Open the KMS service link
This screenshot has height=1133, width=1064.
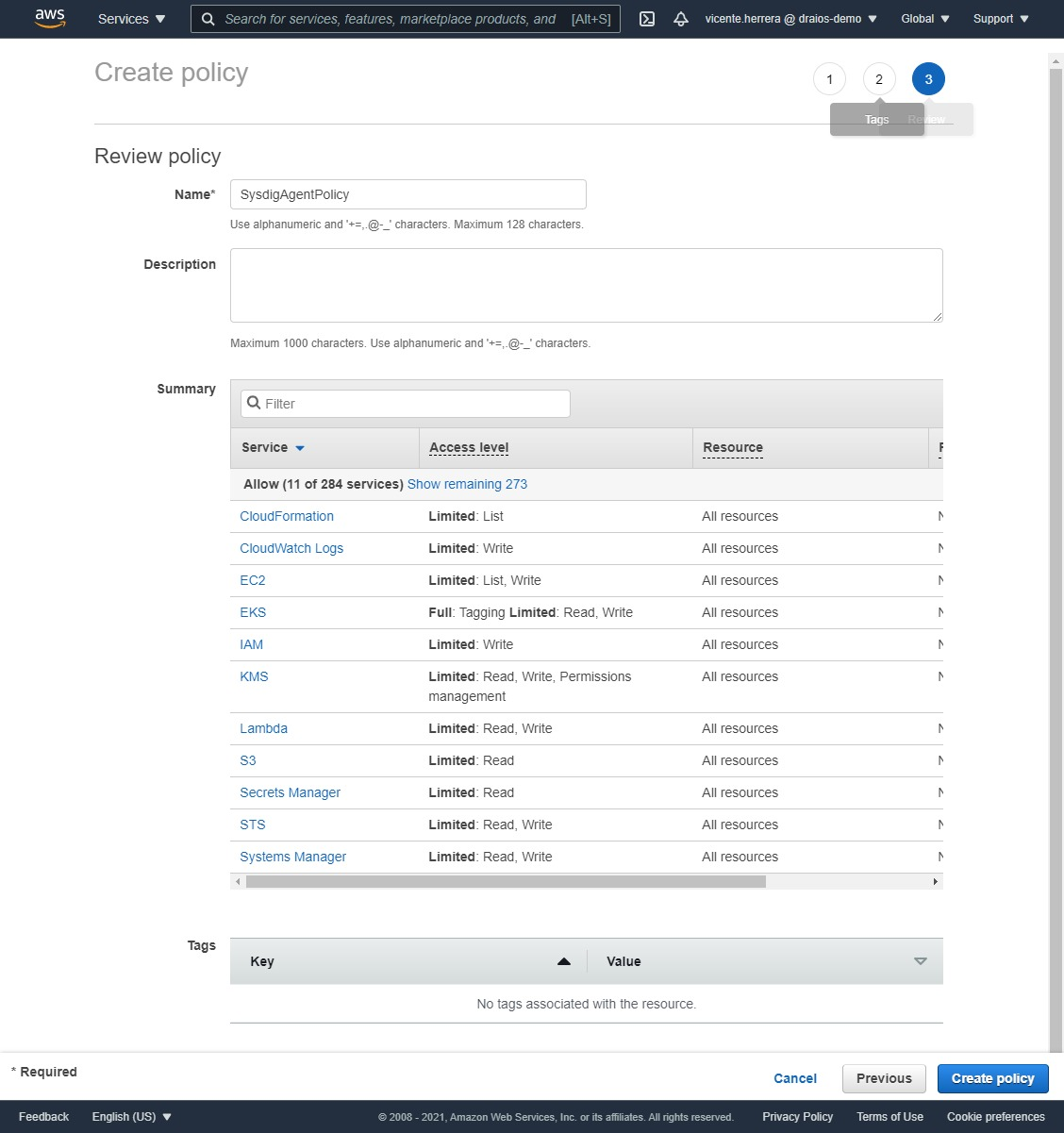click(254, 676)
